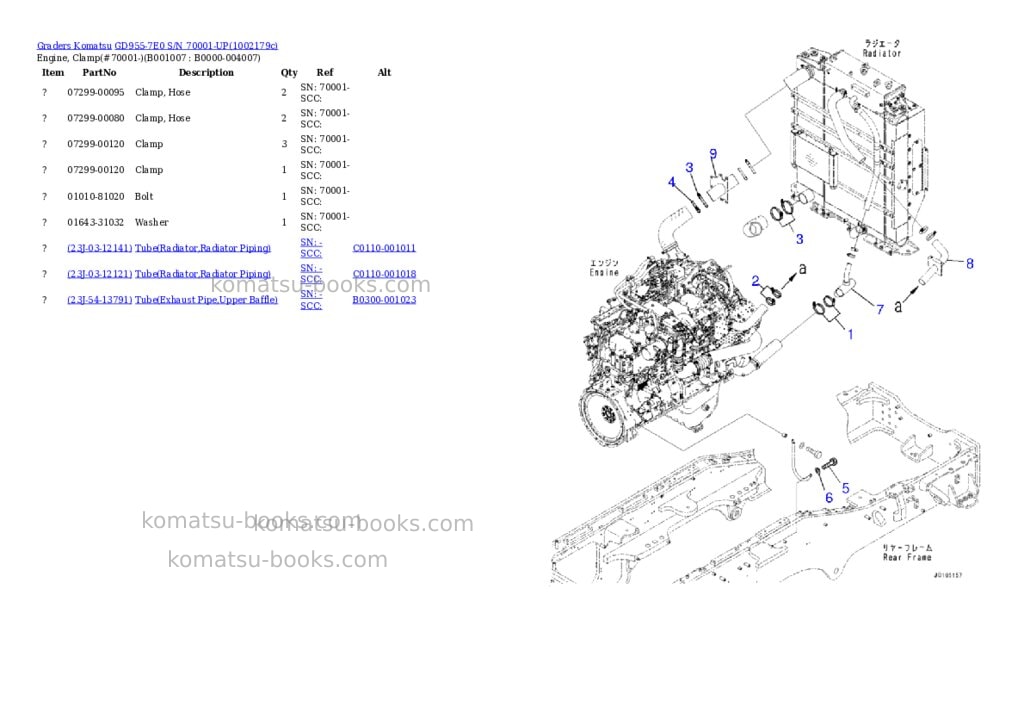
Task: Select part number 07299-00095
Action: [96, 93]
